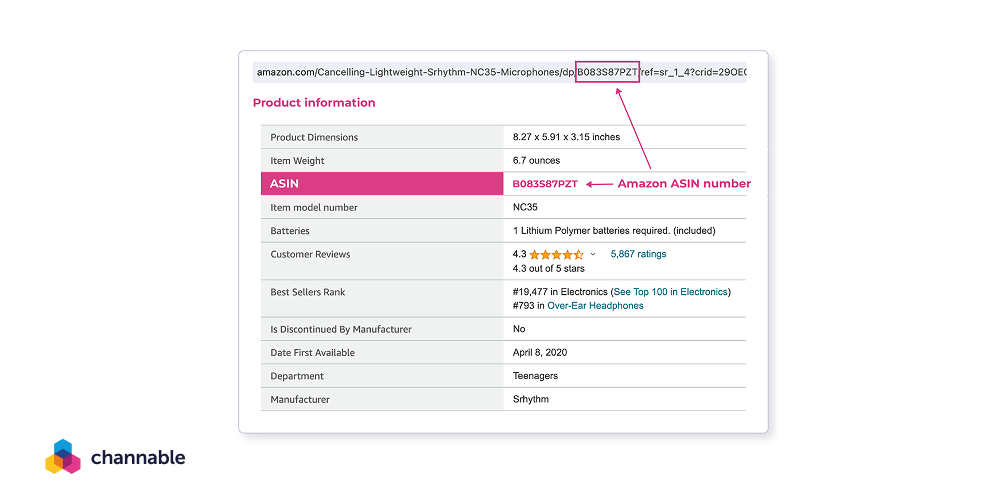Follow the Over-Ear Headphones category link
This screenshot has width=1000, height=500.
coord(595,306)
